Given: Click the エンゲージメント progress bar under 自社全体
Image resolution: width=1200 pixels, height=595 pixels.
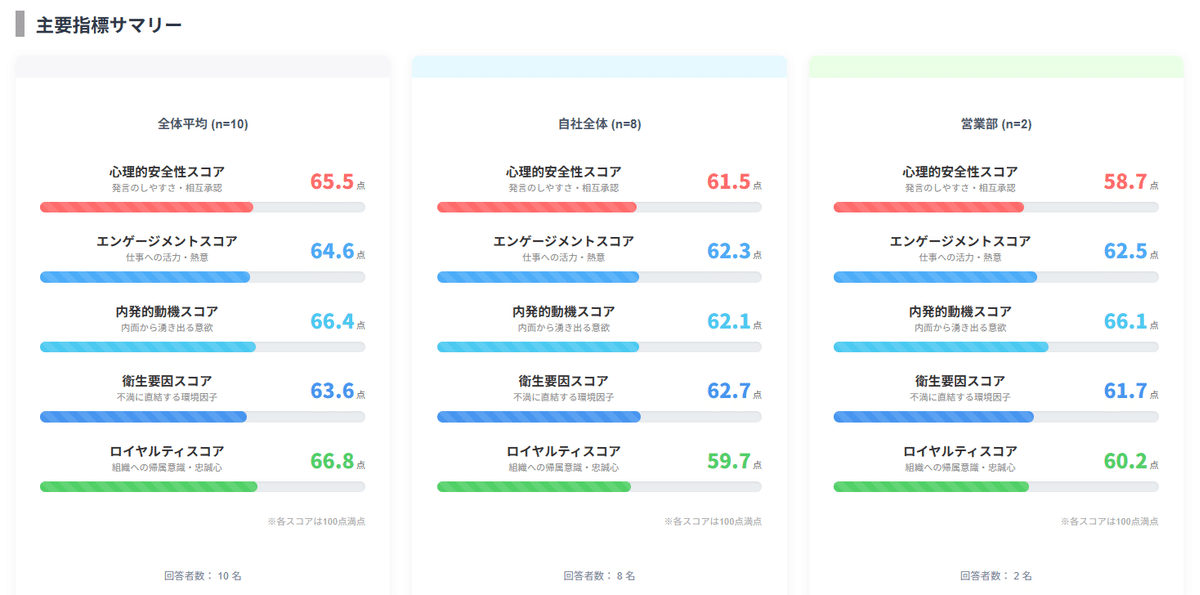Looking at the screenshot, I should coord(538,277).
